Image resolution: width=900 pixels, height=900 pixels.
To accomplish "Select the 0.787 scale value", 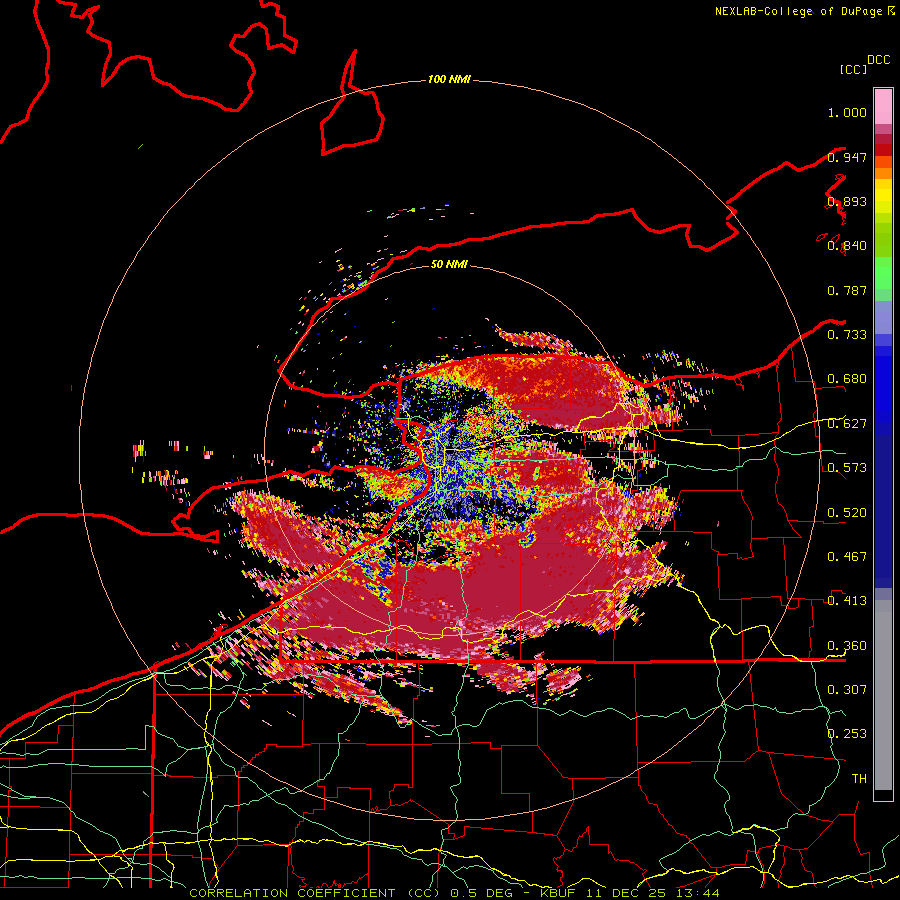I will tap(847, 290).
